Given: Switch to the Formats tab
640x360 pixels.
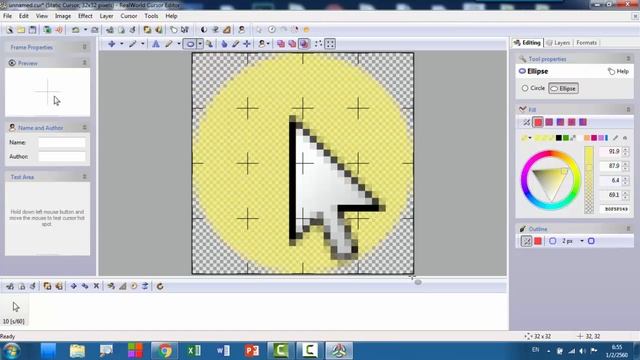Looking at the screenshot, I should (x=587, y=42).
